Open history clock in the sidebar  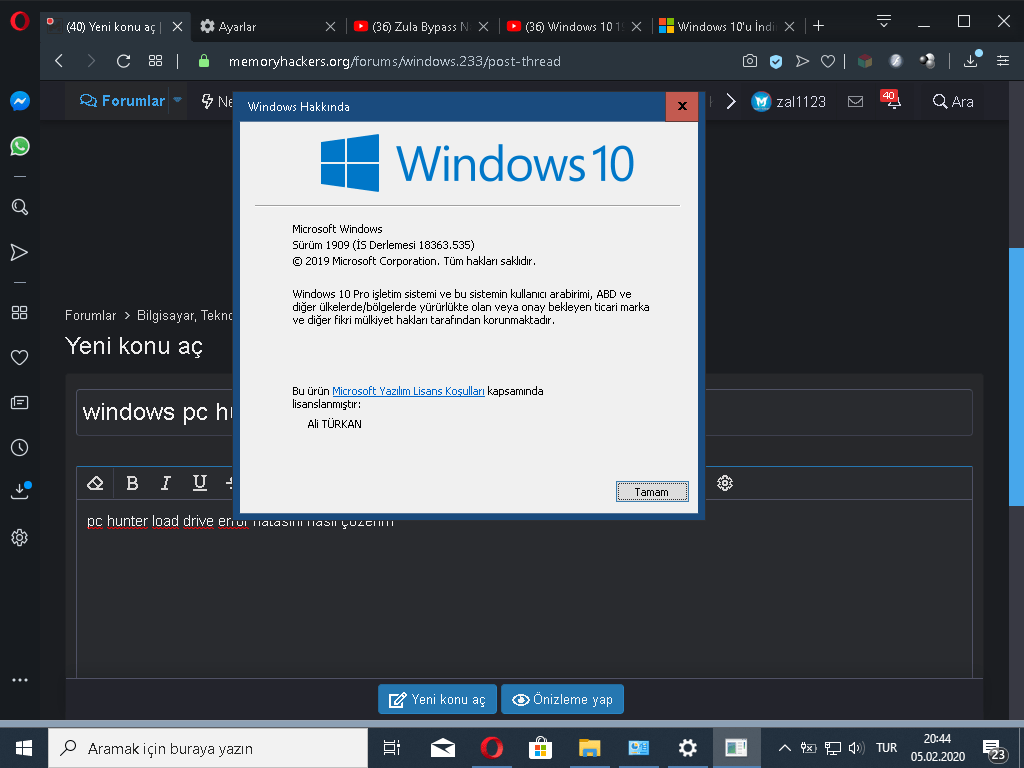click(x=20, y=447)
